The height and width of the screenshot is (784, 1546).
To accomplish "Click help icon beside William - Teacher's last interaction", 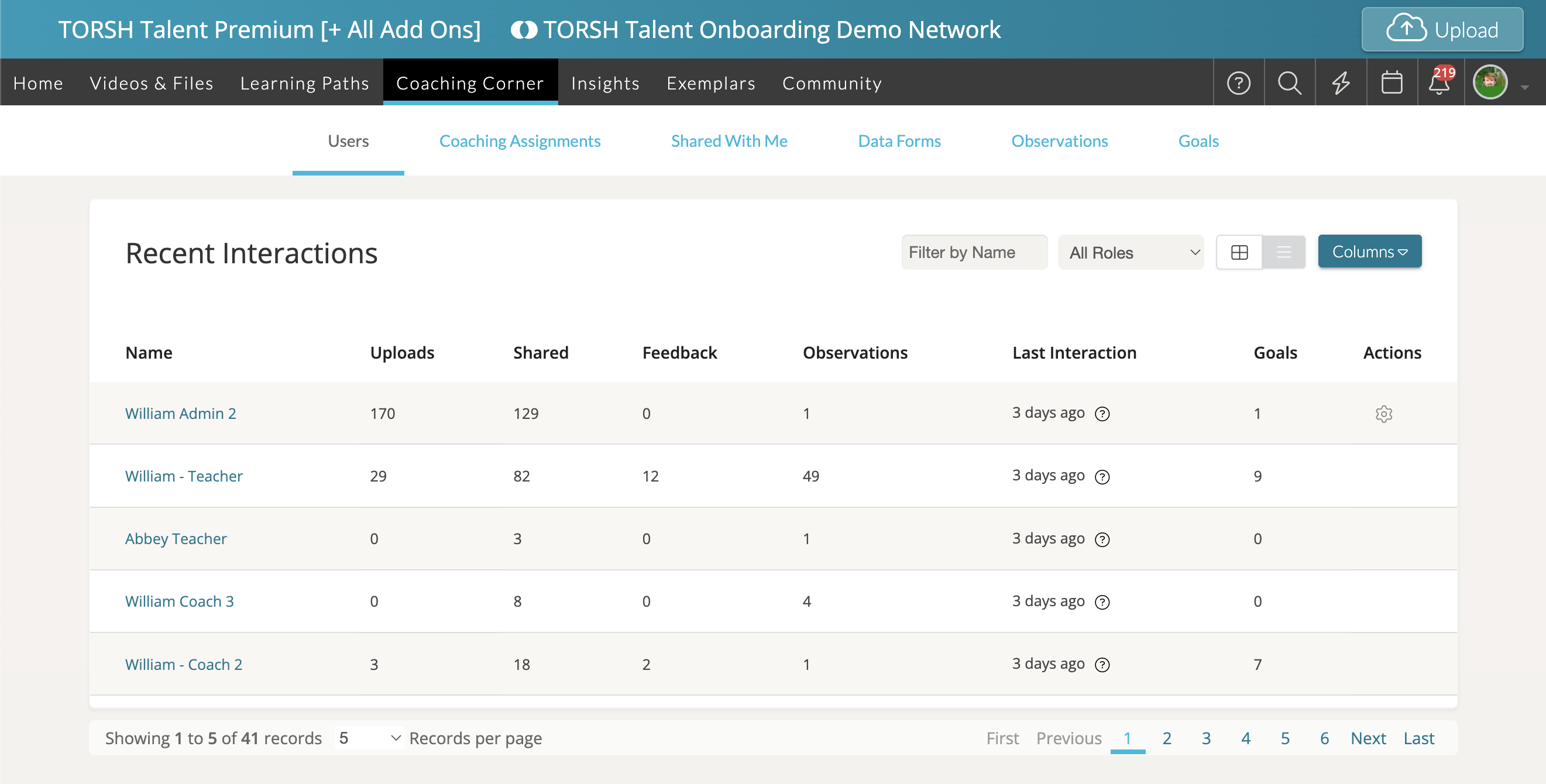I will [1102, 477].
